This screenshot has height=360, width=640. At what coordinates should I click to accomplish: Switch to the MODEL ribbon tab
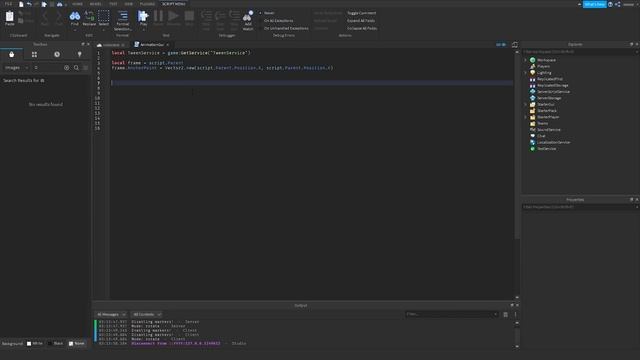click(96, 4)
